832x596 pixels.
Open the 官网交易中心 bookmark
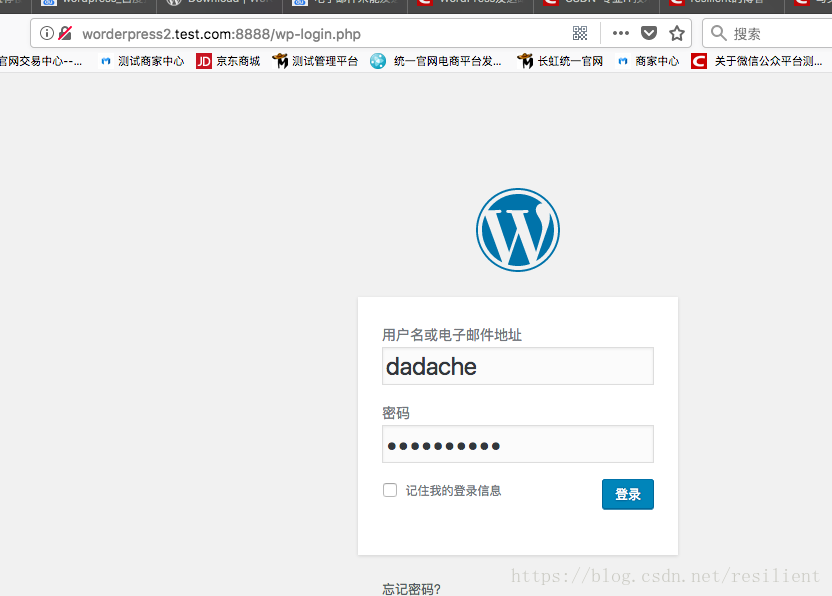41,62
